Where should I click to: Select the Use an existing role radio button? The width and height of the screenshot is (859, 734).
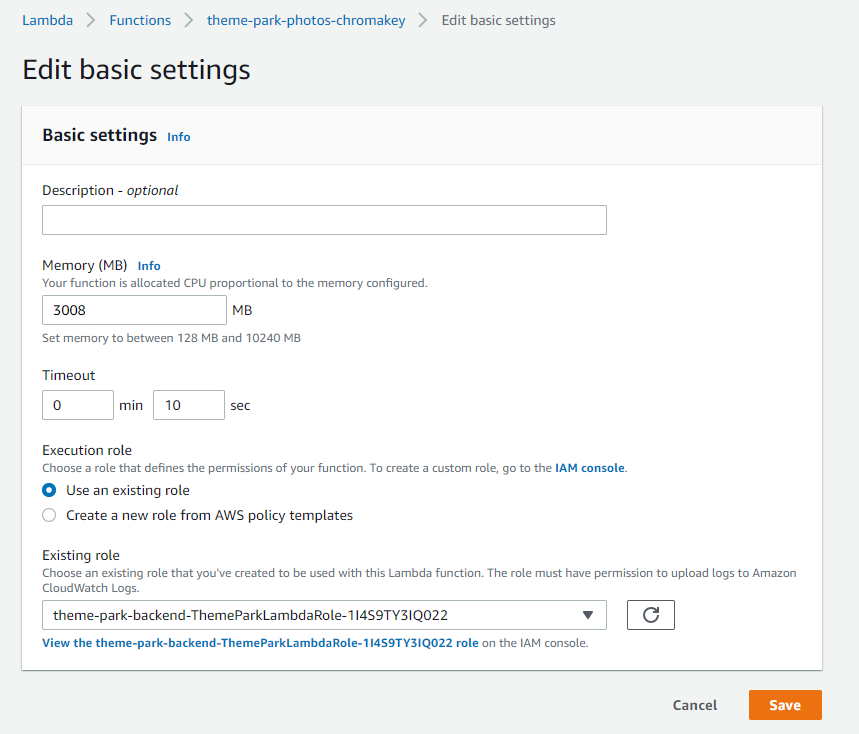pos(49,490)
